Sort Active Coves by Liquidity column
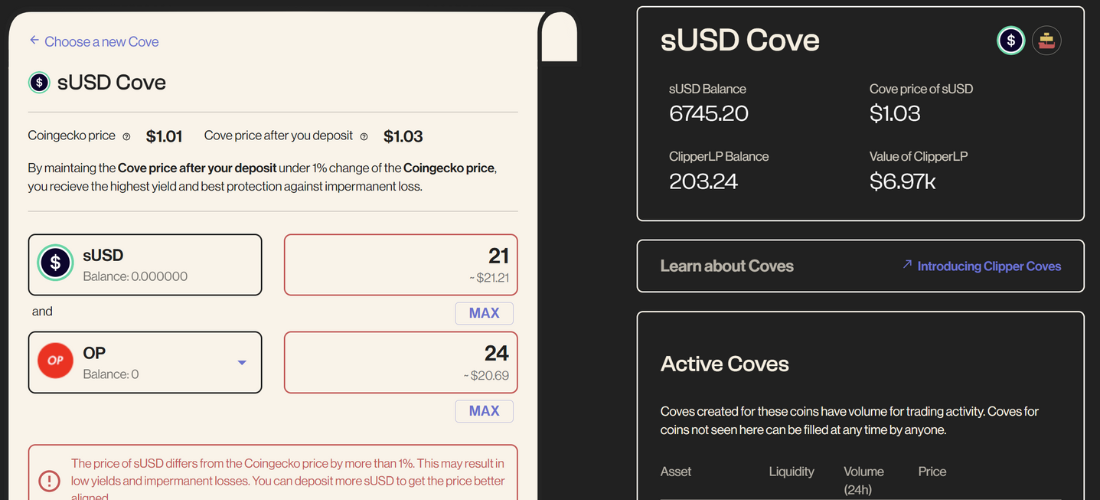The image size is (1100, 500). 791,471
